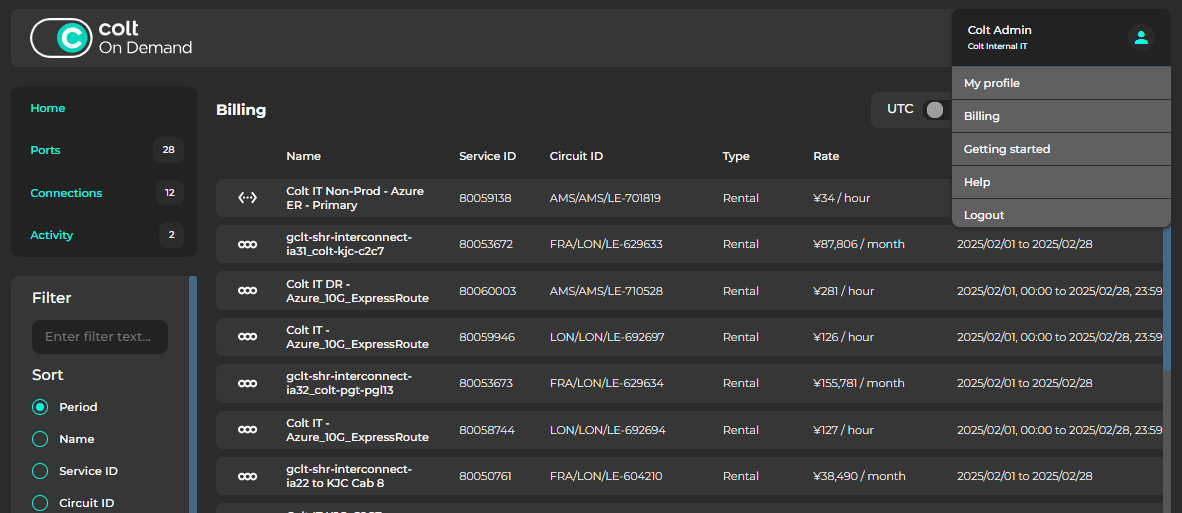Click the connection icon for Azure ER - Primary
Viewport: 1182px width, 513px height.
click(247, 198)
